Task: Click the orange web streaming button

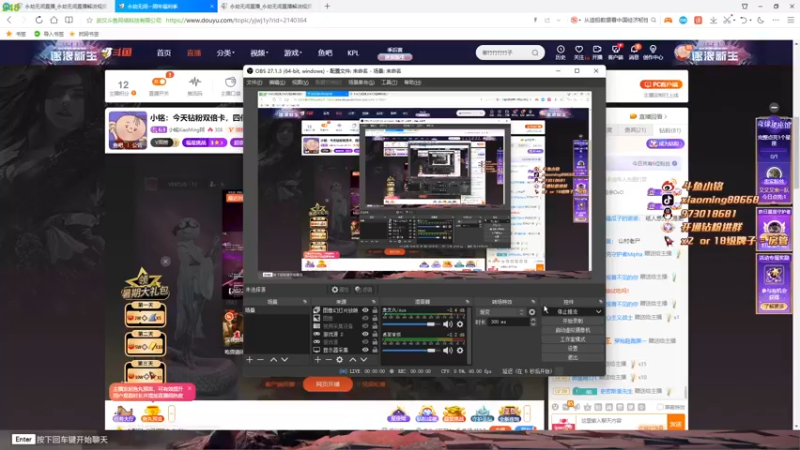Action: click(x=328, y=384)
